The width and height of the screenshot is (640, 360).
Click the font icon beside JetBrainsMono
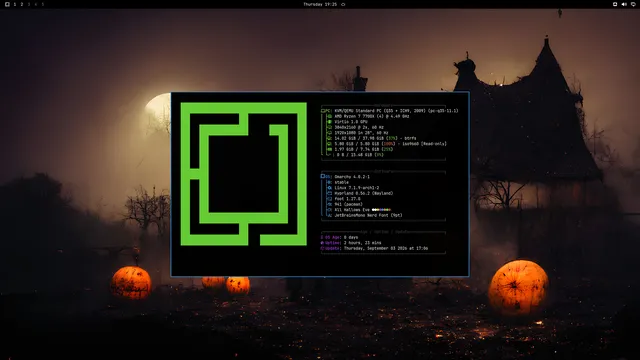329,215
